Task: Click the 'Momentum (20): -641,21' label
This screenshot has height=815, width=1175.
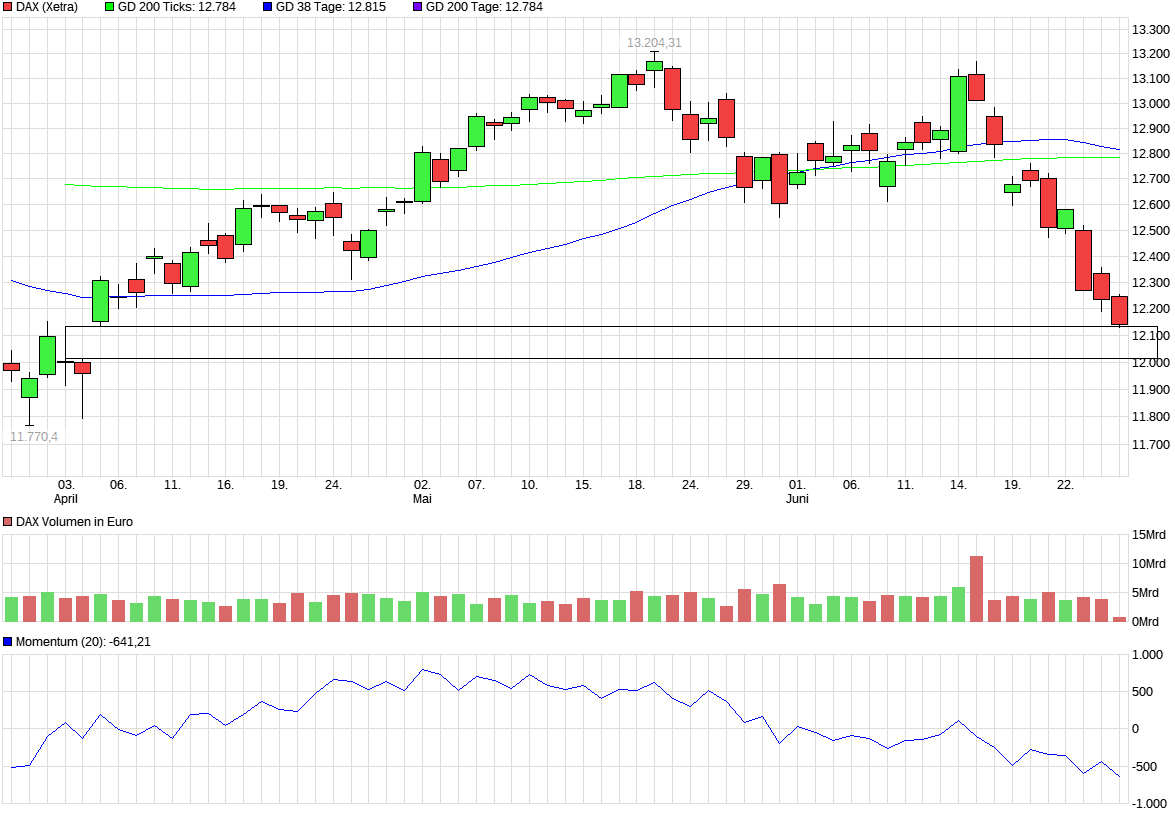Action: [83, 642]
